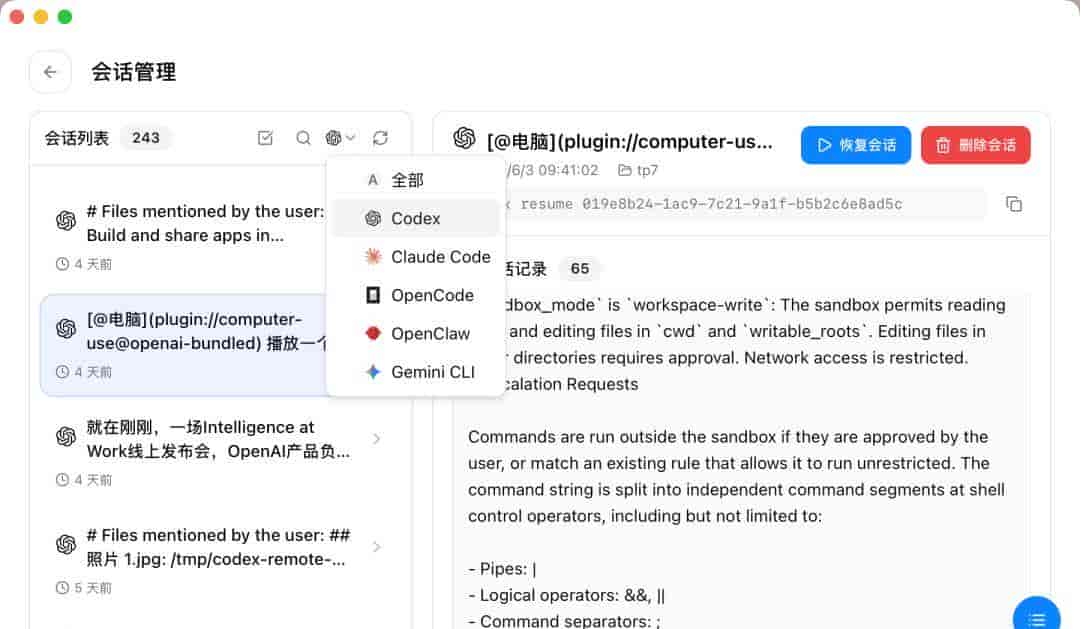
Task: Click the 恢复会话 button
Action: click(855, 145)
